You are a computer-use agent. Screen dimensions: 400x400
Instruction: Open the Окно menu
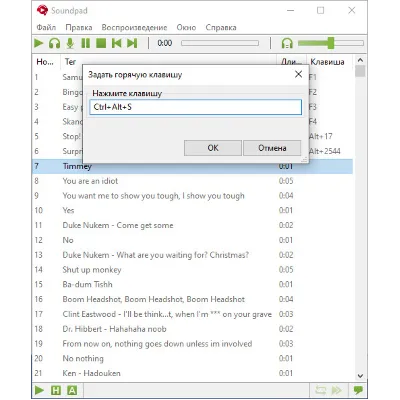(186, 27)
